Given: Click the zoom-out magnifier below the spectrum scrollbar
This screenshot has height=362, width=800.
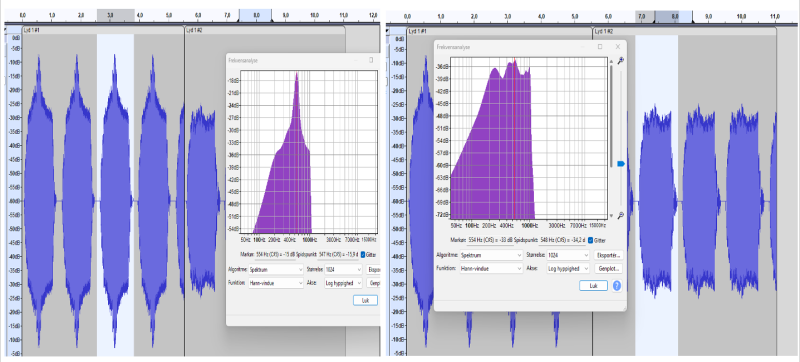Looking at the screenshot, I should click(620, 216).
